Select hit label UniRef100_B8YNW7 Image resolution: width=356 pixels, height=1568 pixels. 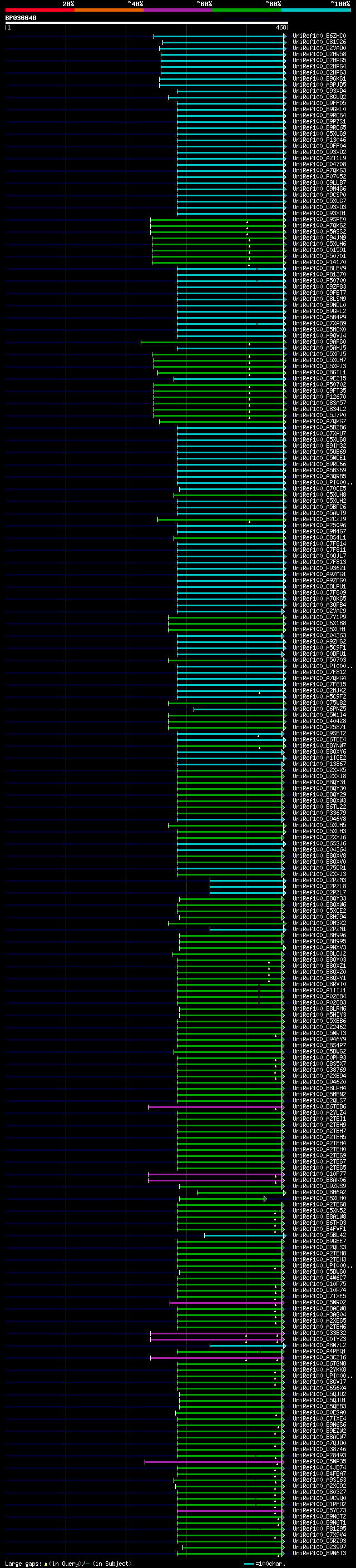tap(319, 746)
